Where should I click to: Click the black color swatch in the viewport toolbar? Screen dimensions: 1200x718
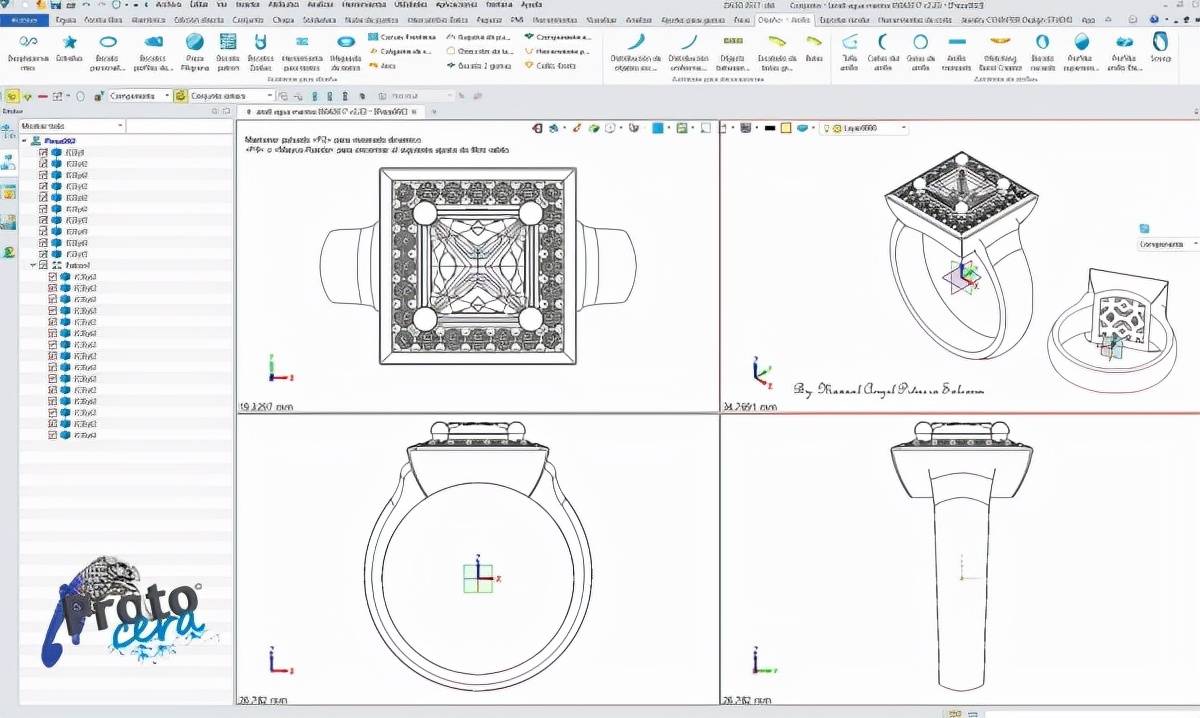770,128
